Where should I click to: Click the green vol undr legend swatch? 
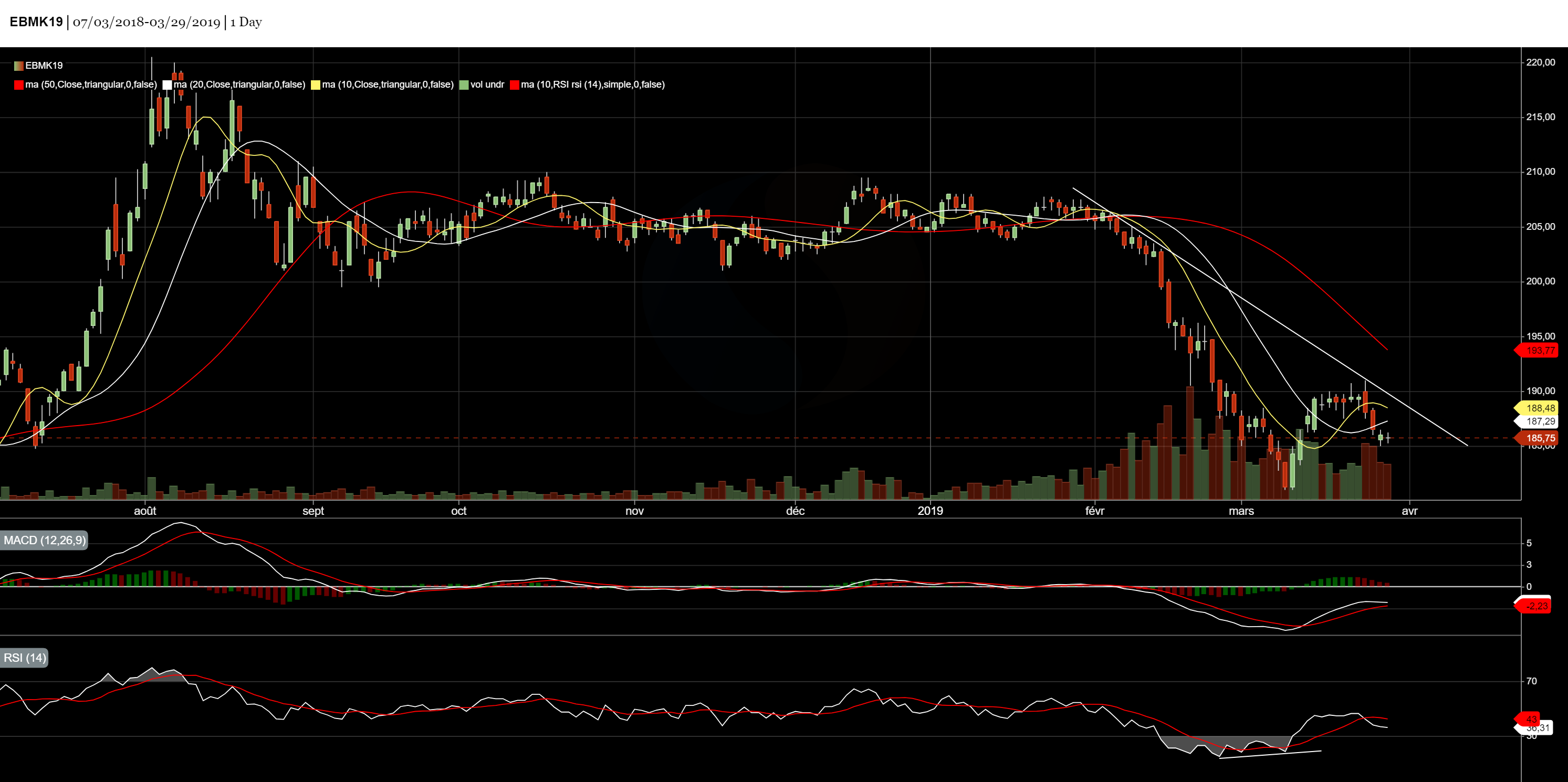[x=464, y=84]
